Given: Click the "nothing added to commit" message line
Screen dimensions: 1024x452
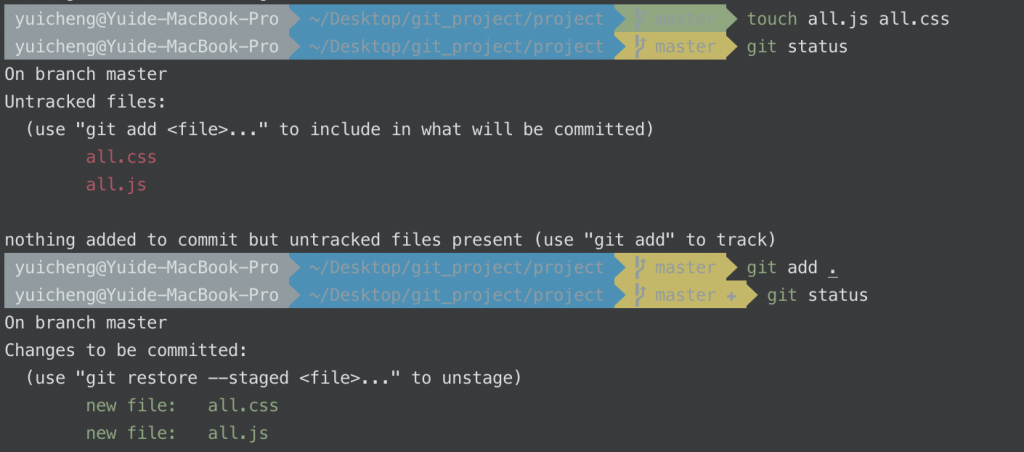Looking at the screenshot, I should pyautogui.click(x=389, y=239).
